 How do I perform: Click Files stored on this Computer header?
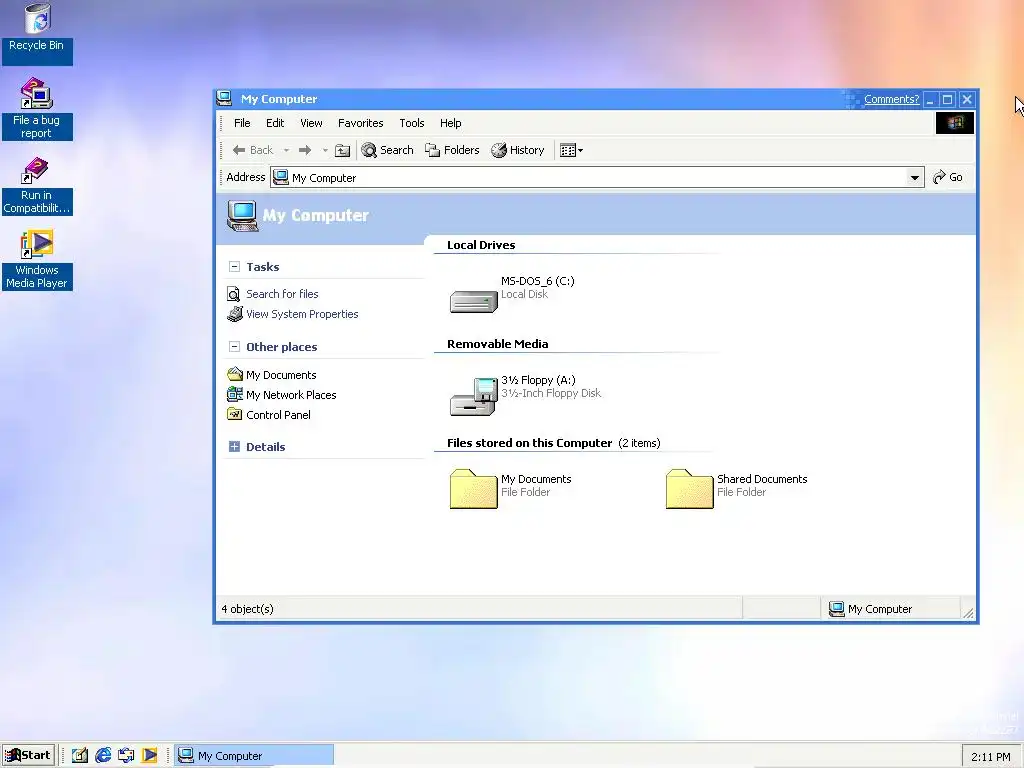pyautogui.click(x=530, y=443)
